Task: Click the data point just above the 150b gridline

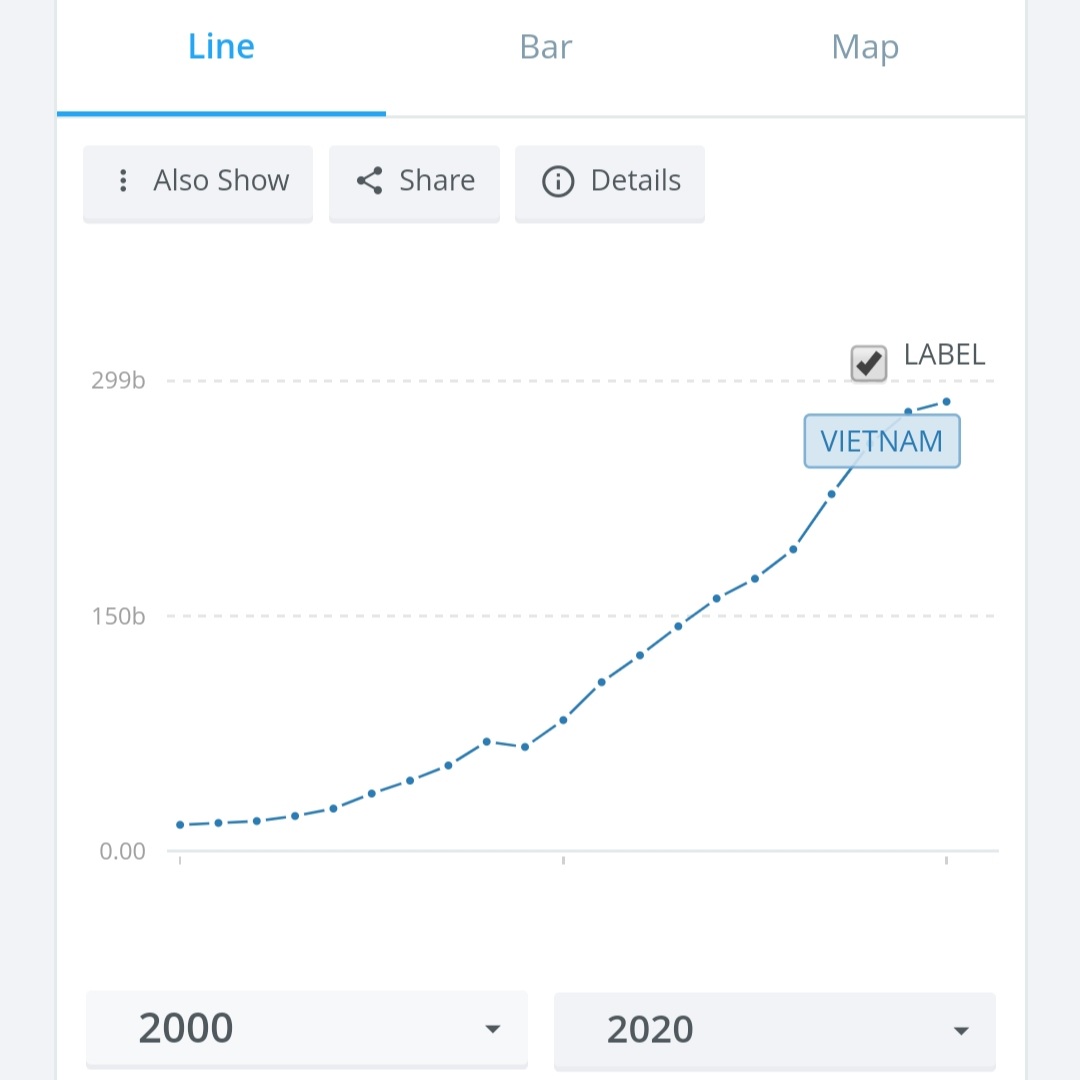Action: click(x=716, y=599)
